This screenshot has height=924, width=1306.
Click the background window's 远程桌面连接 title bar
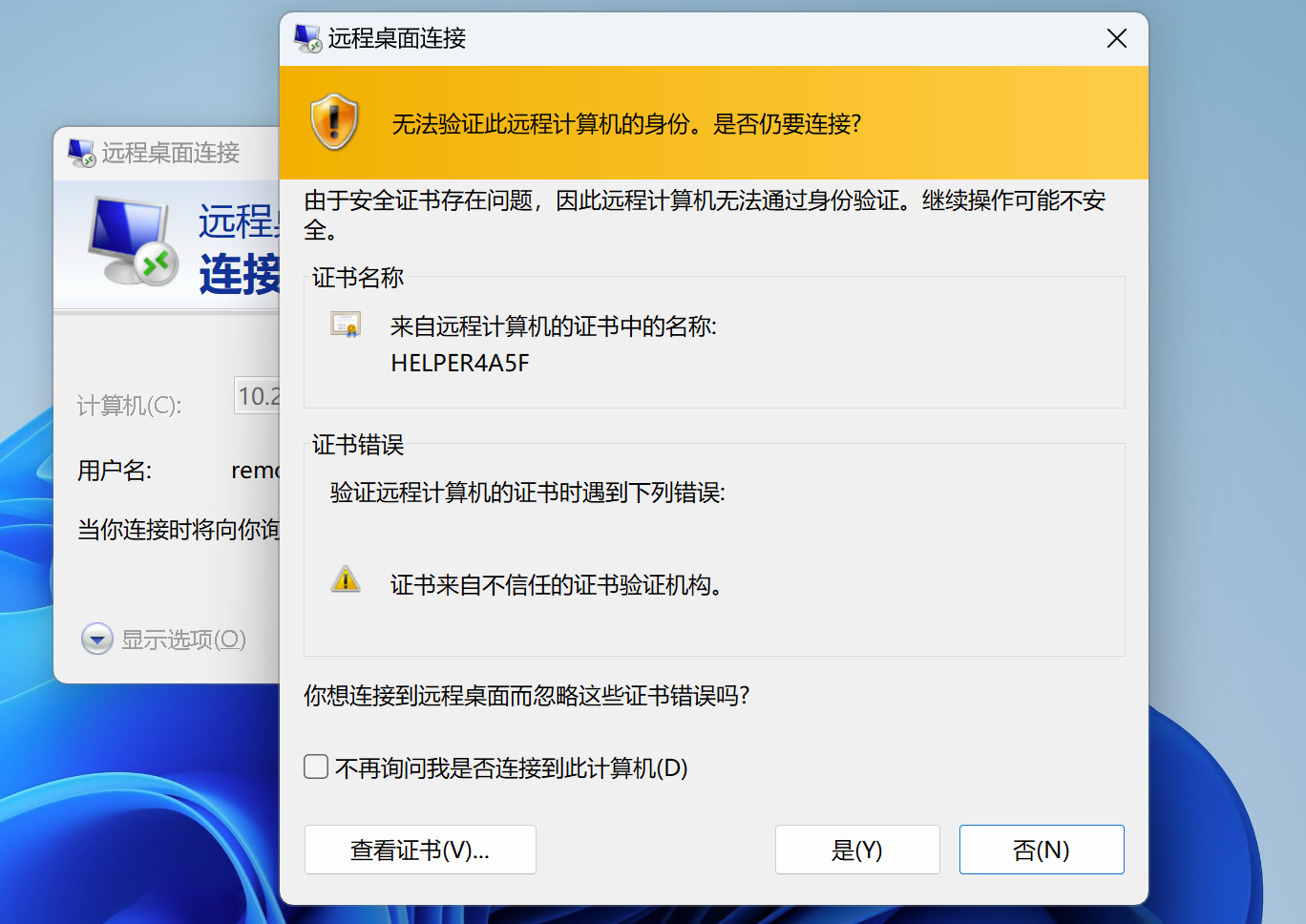[x=171, y=153]
